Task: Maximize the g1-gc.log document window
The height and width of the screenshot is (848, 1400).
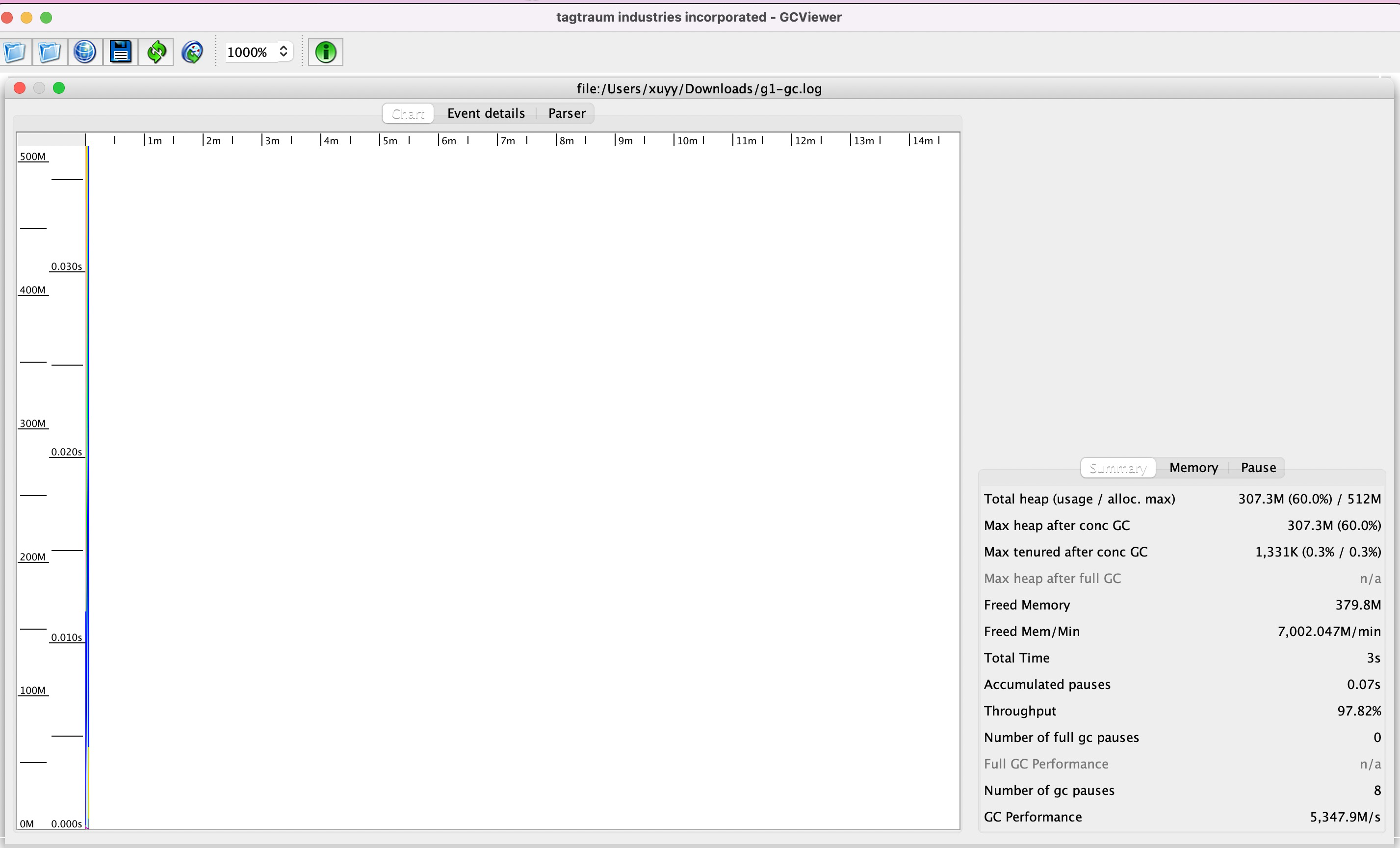Action: tap(59, 88)
